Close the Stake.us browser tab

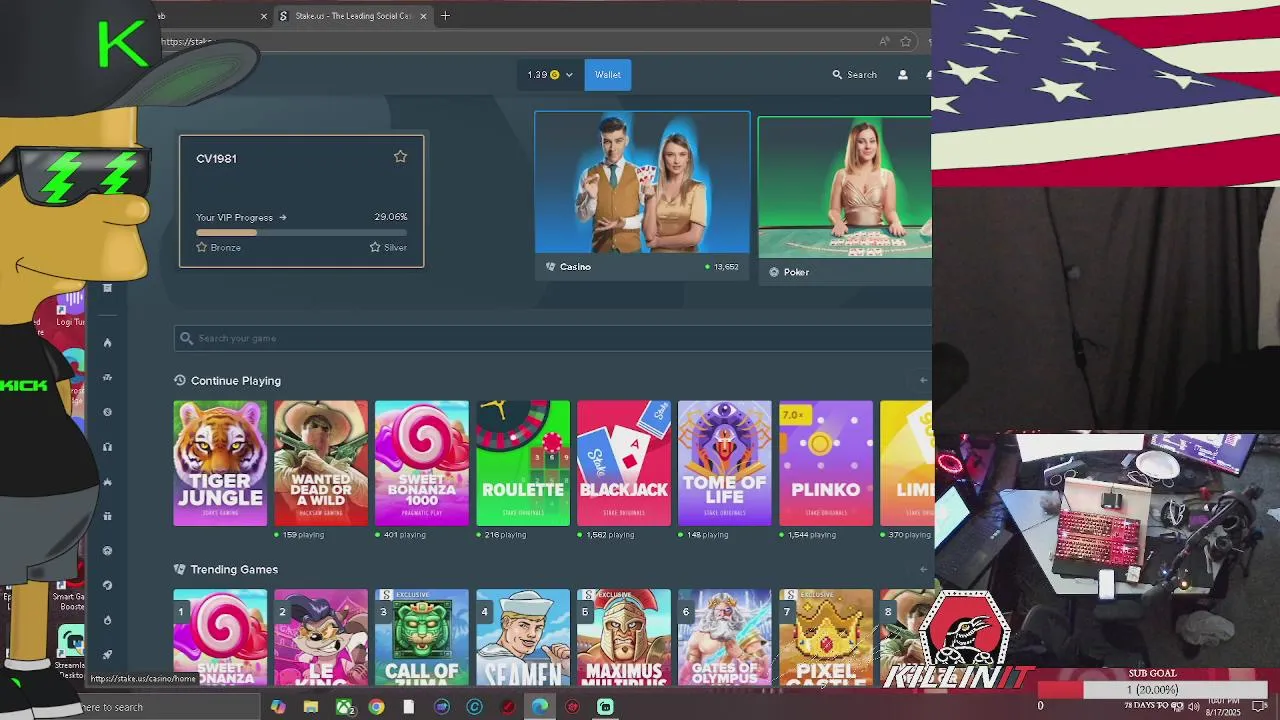424,16
